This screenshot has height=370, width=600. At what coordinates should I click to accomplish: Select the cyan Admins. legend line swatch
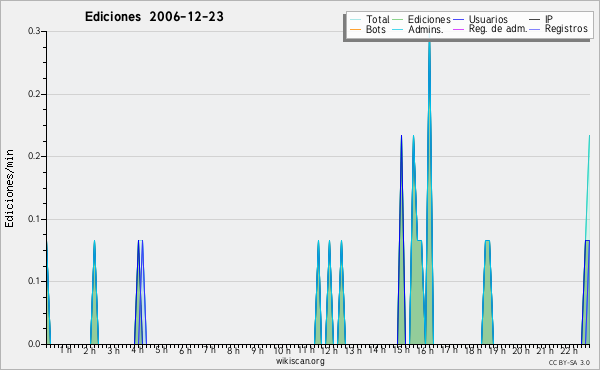click(398, 29)
